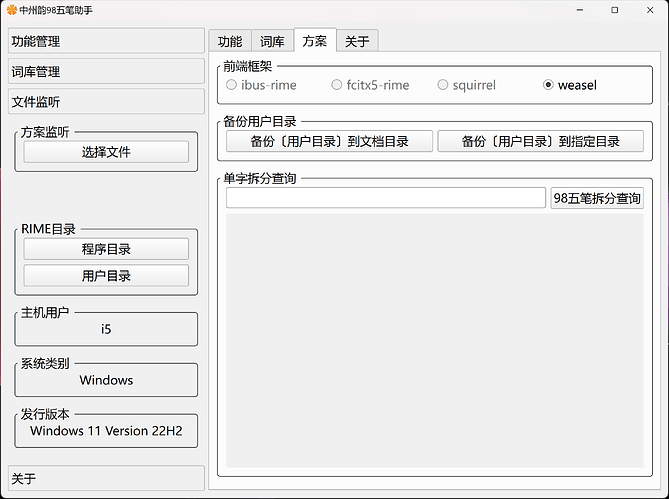Switch to the 词库 tab

[272, 41]
